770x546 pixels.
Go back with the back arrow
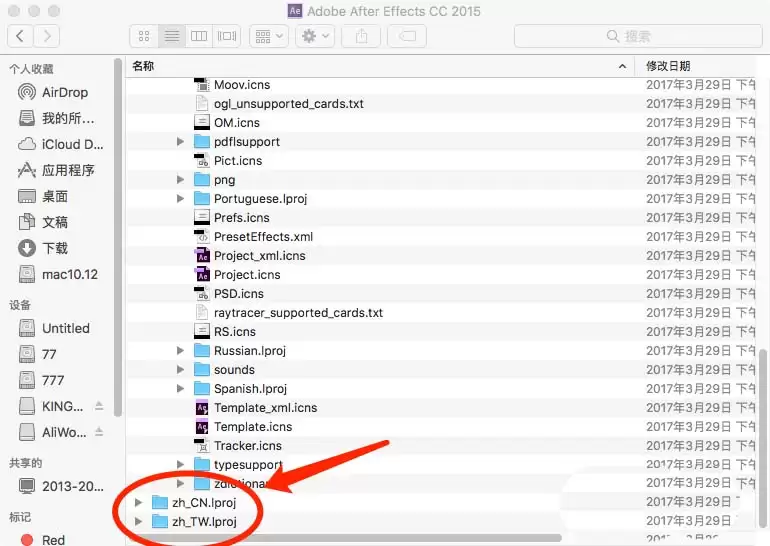tap(20, 36)
